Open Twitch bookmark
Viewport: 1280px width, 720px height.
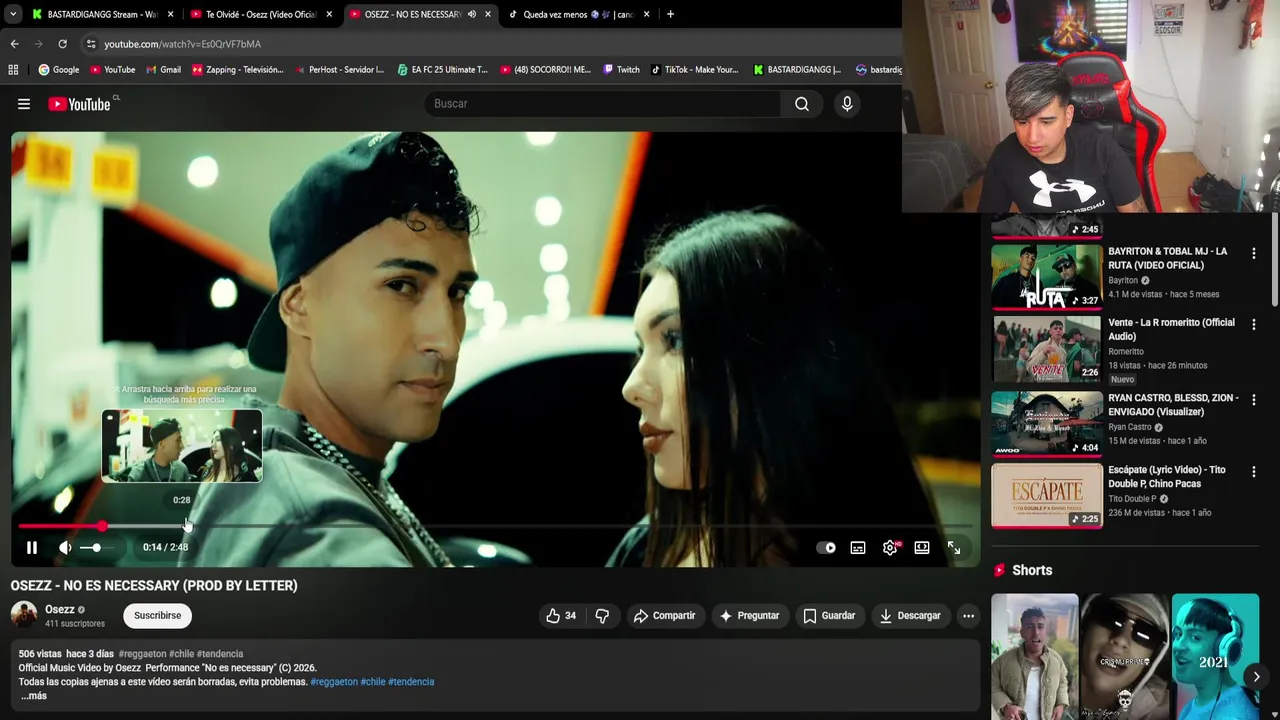click(x=621, y=70)
